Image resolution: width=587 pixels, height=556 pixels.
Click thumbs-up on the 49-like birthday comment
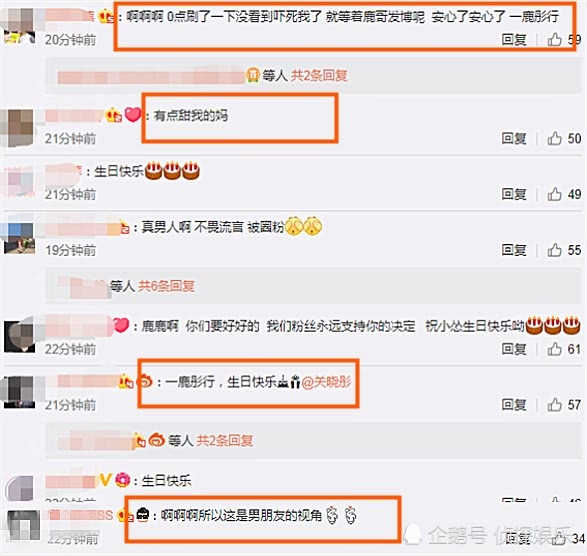tap(554, 194)
